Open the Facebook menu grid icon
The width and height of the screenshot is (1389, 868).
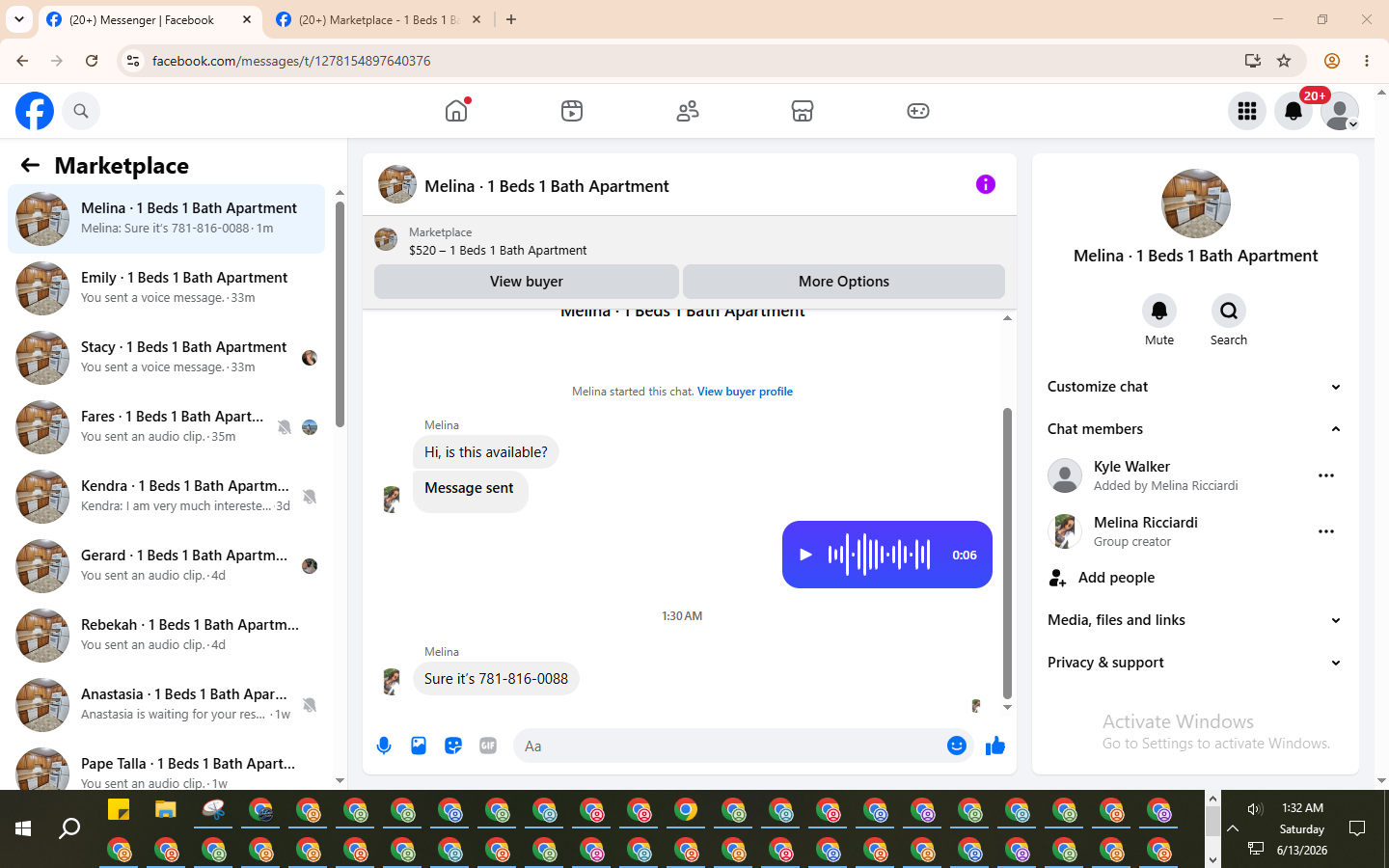tap(1247, 111)
